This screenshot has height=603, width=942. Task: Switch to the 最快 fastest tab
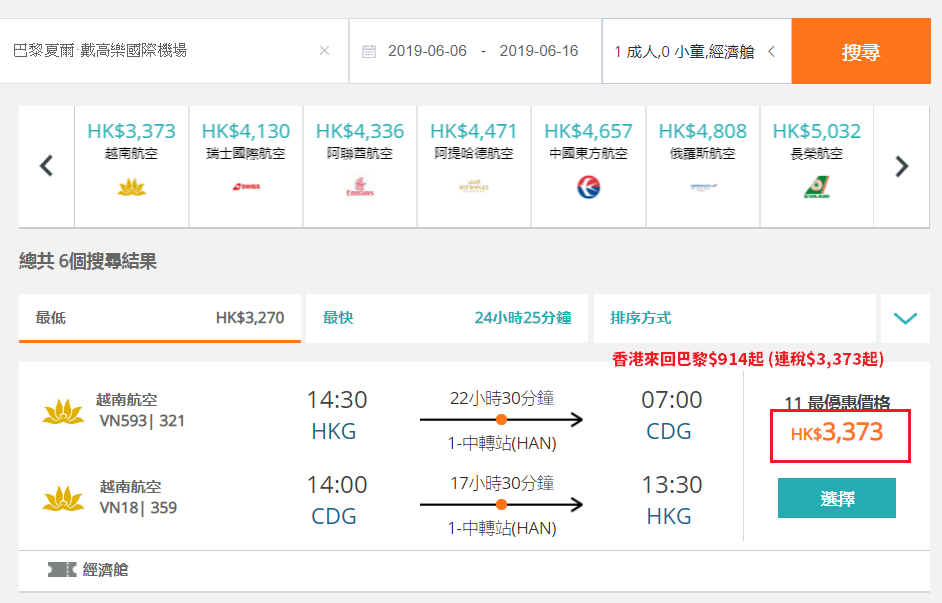(447, 318)
